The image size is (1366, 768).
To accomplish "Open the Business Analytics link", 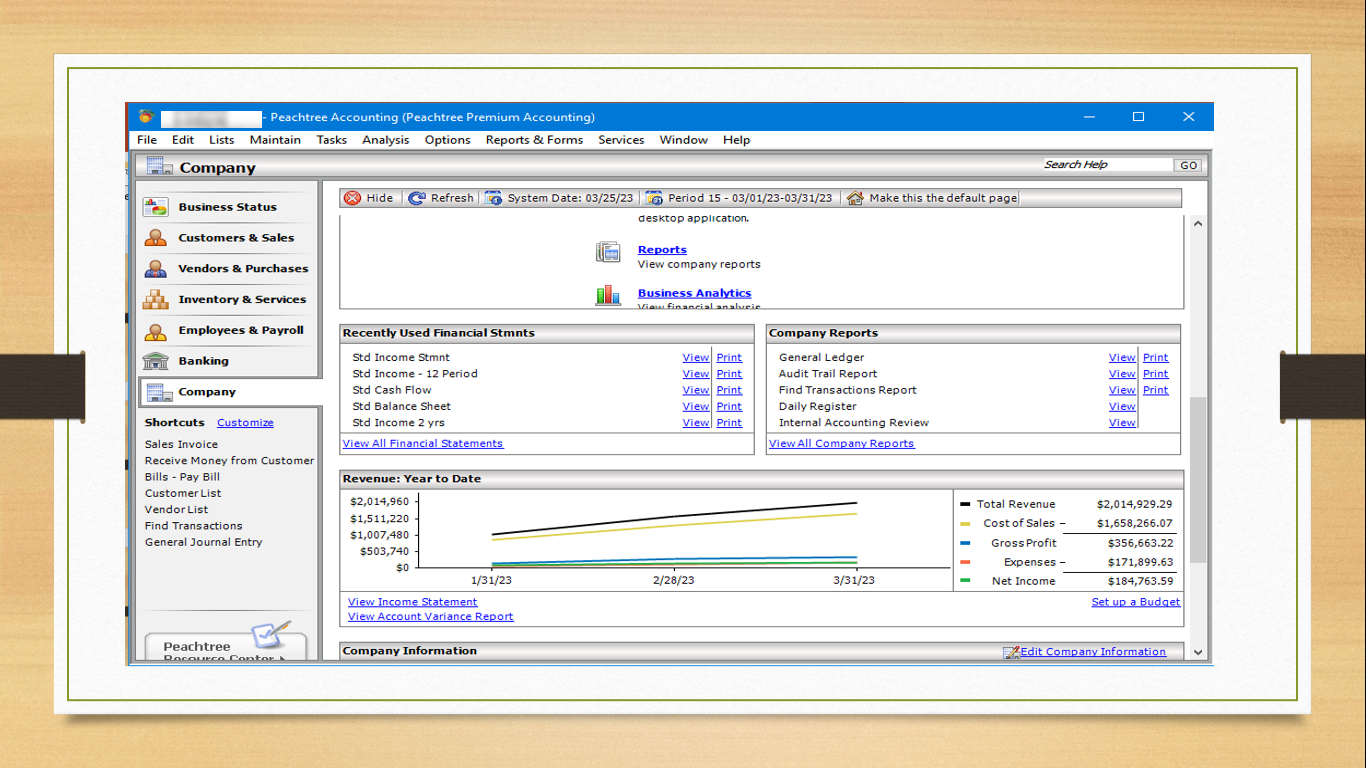I will 695,293.
